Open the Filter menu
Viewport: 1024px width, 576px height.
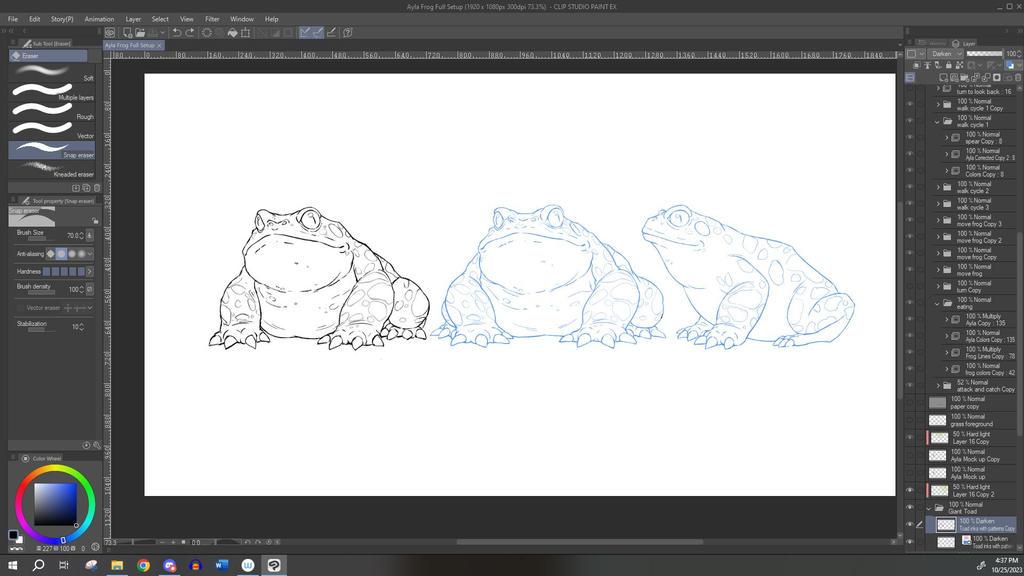[x=212, y=19]
